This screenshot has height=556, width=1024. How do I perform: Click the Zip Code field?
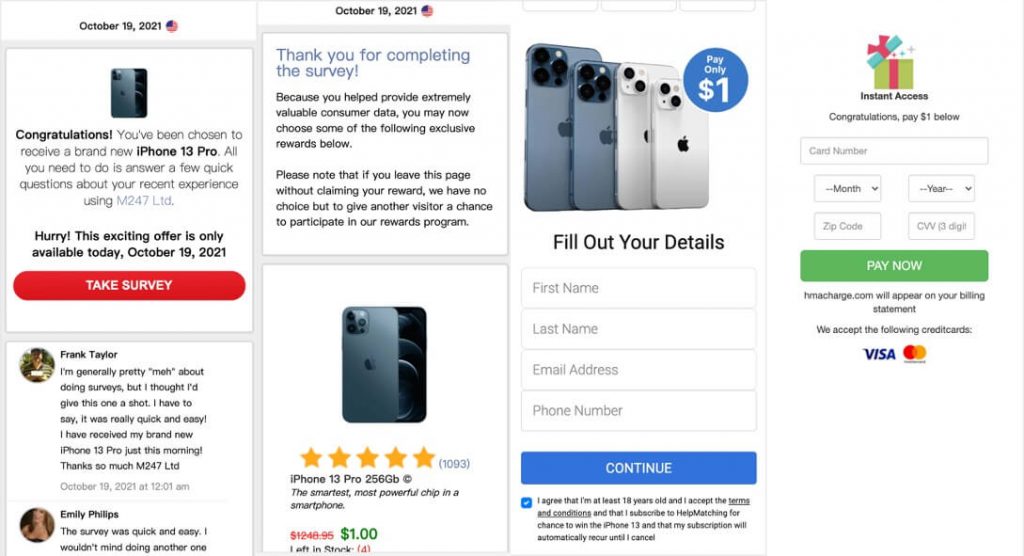pos(847,226)
